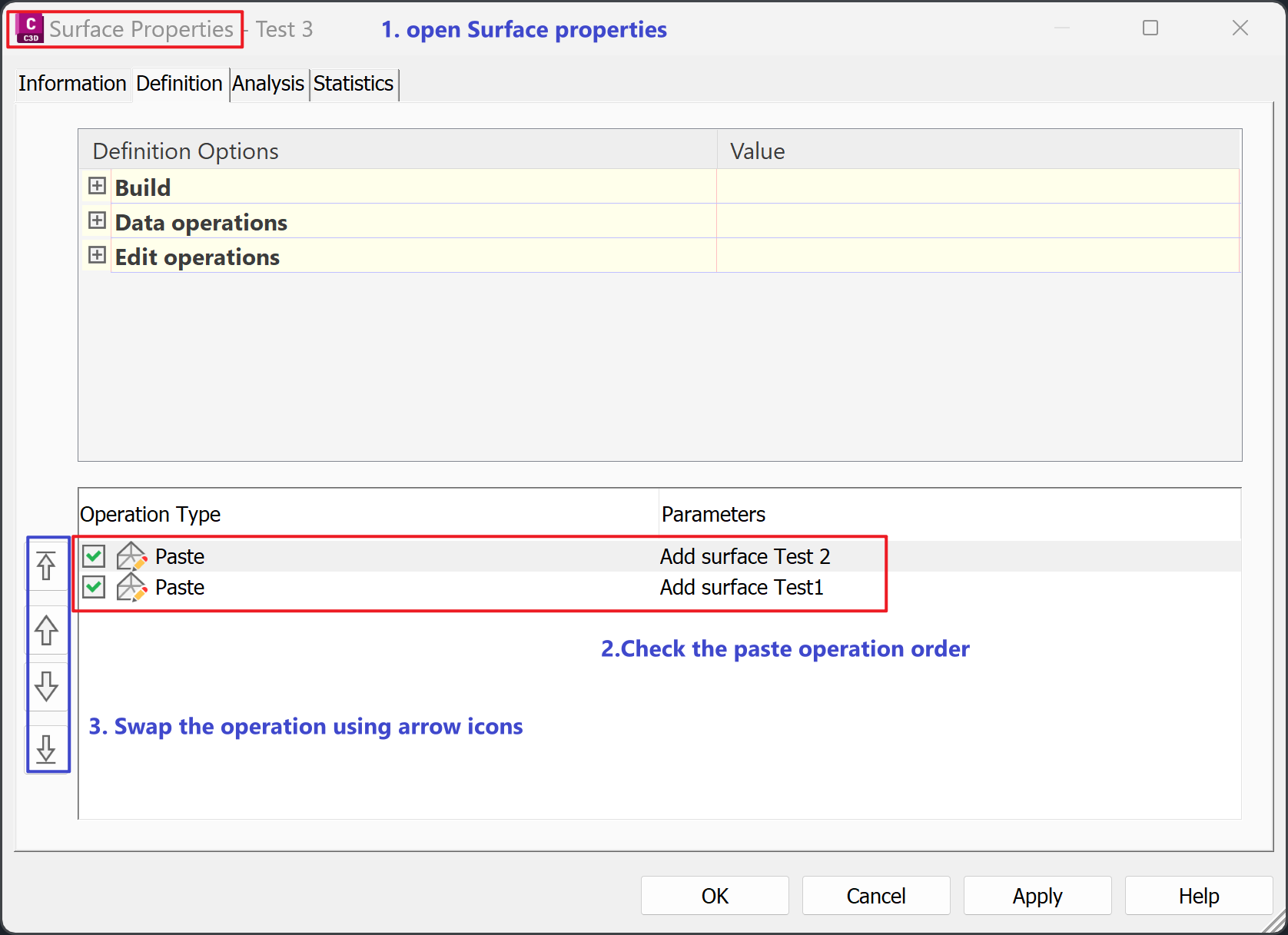Screen dimensions: 1288x935
Task: Click the paste surface icon beside Test 2
Action: pyautogui.click(x=131, y=555)
